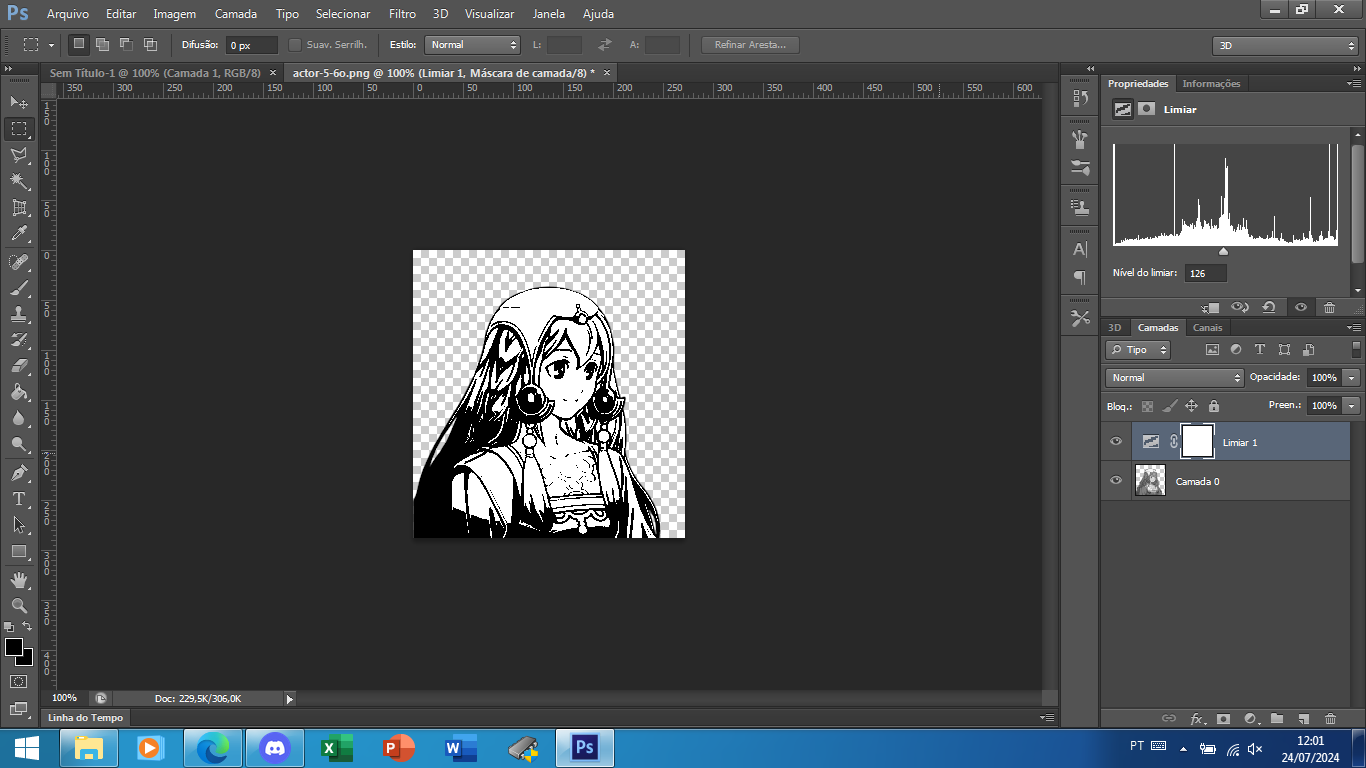Open the Tipo filter dropdown

pyautogui.click(x=1138, y=350)
